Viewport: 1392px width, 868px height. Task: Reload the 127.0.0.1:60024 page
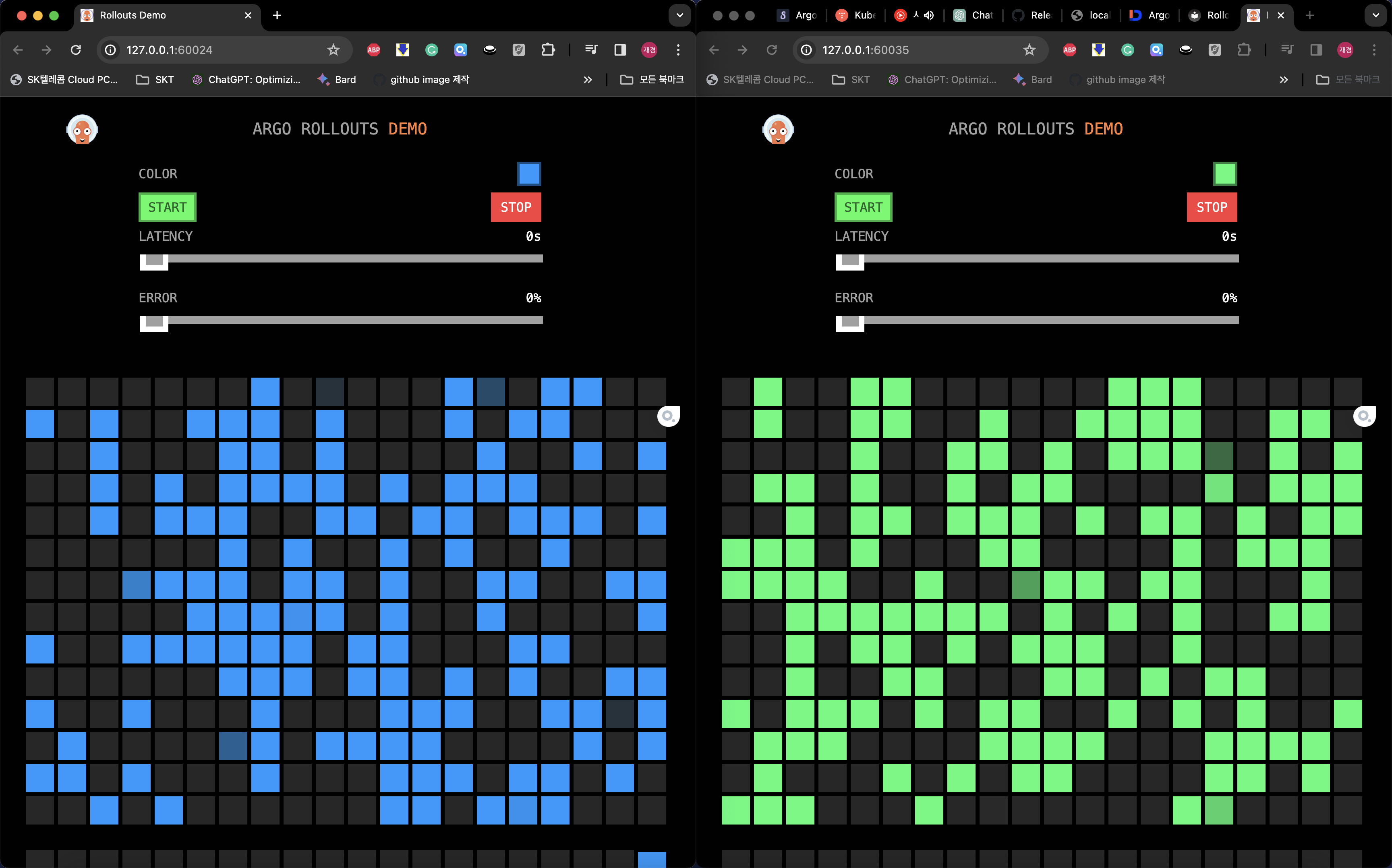click(76, 50)
